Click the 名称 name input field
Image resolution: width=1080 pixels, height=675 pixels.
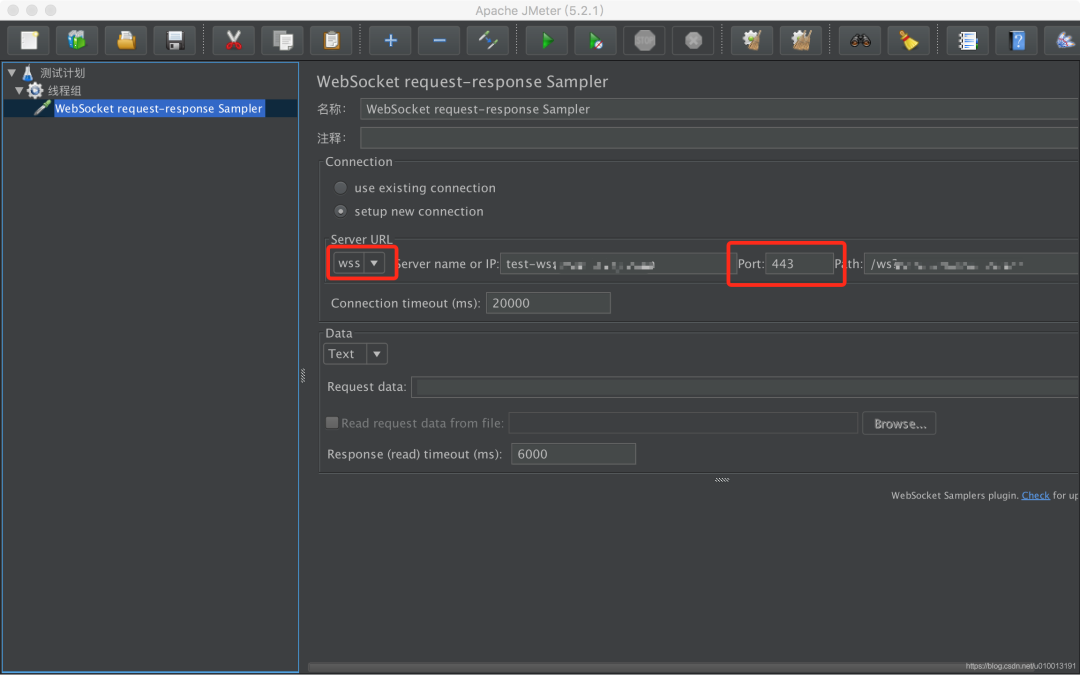coord(720,109)
